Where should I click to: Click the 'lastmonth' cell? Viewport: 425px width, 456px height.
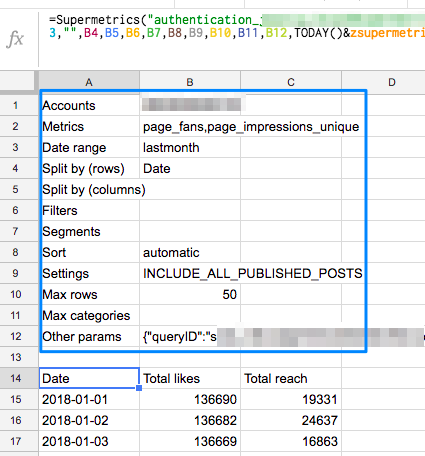point(190,148)
